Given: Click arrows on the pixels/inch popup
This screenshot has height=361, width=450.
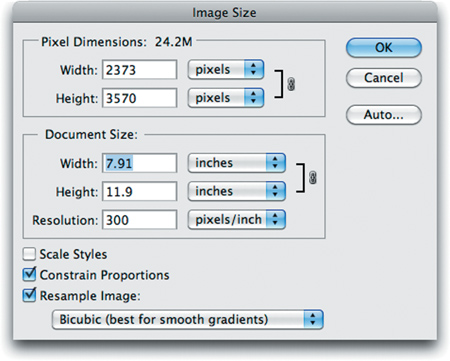Looking at the screenshot, I should (276, 219).
